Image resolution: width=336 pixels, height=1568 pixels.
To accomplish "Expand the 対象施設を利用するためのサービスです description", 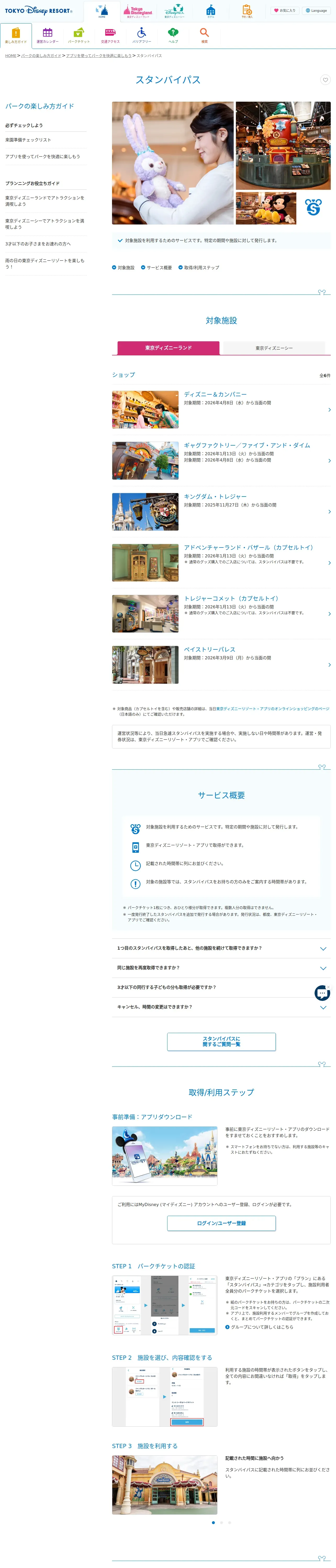I will coord(221,240).
